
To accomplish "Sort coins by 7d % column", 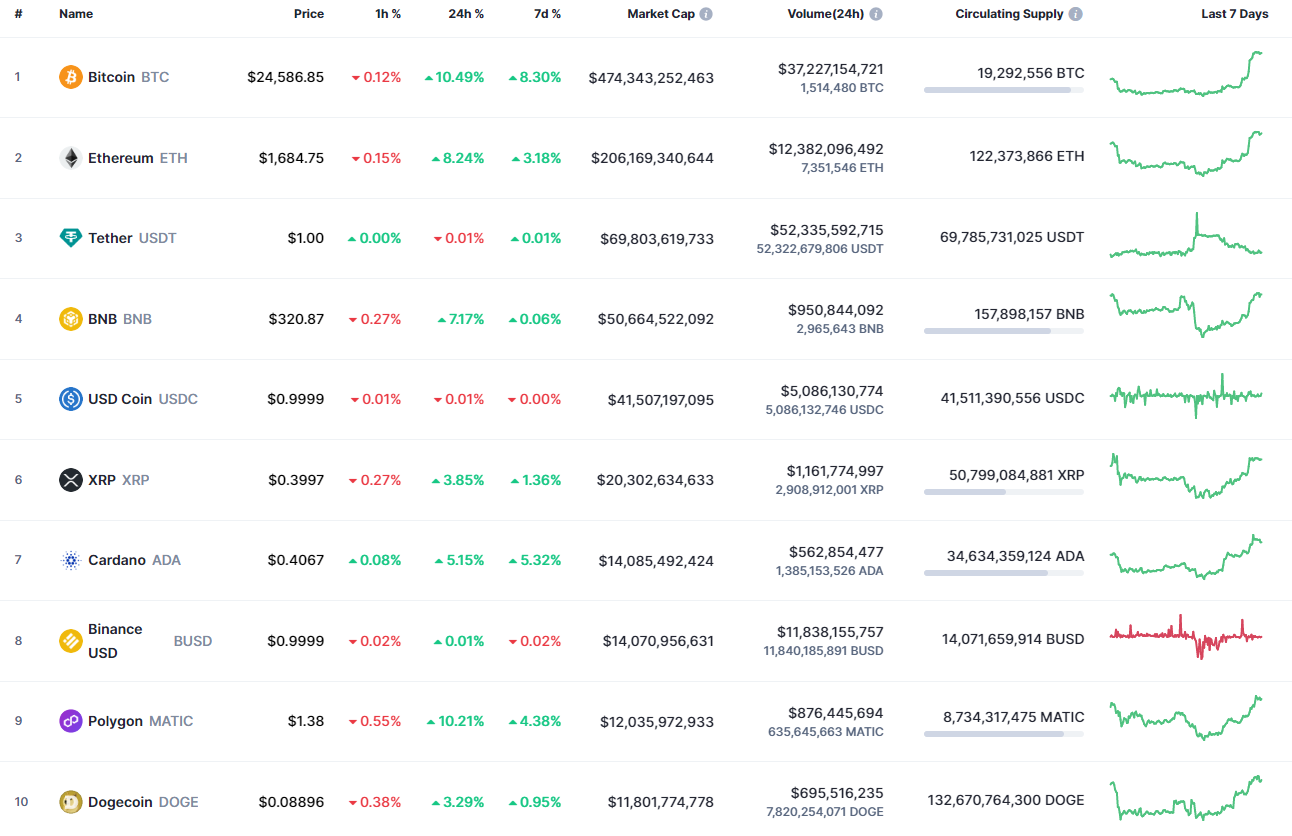I will click(547, 13).
